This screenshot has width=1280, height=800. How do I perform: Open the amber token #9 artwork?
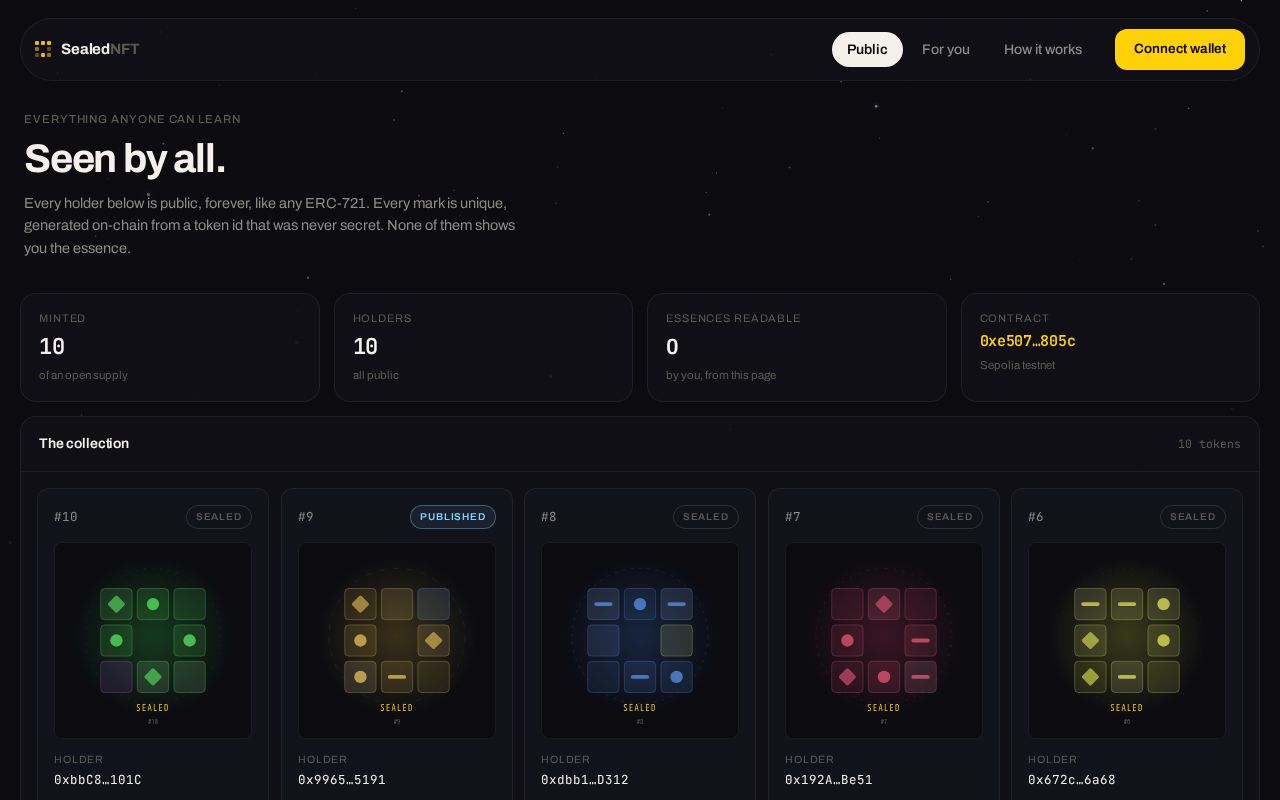coord(397,640)
